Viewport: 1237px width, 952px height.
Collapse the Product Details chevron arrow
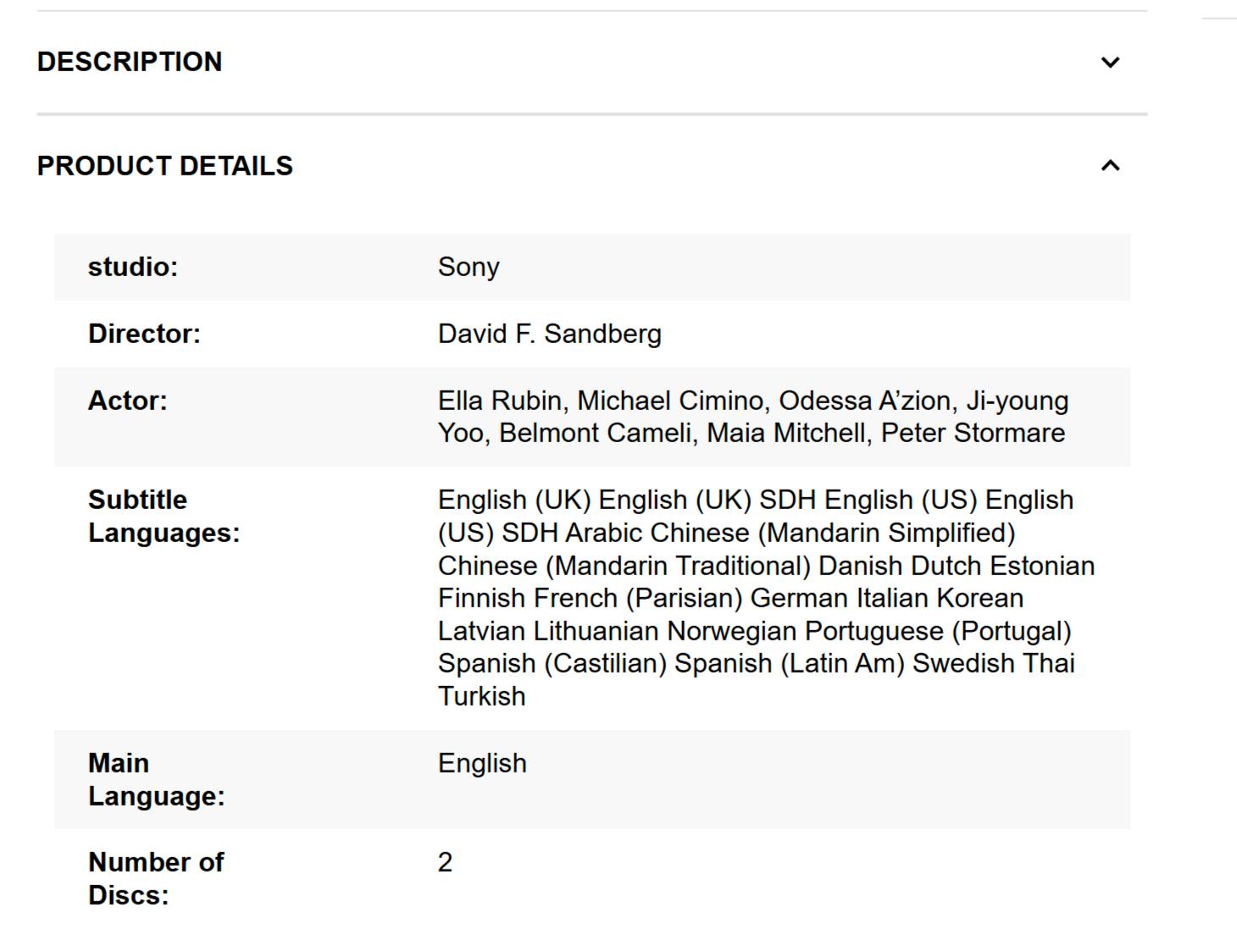[1110, 165]
